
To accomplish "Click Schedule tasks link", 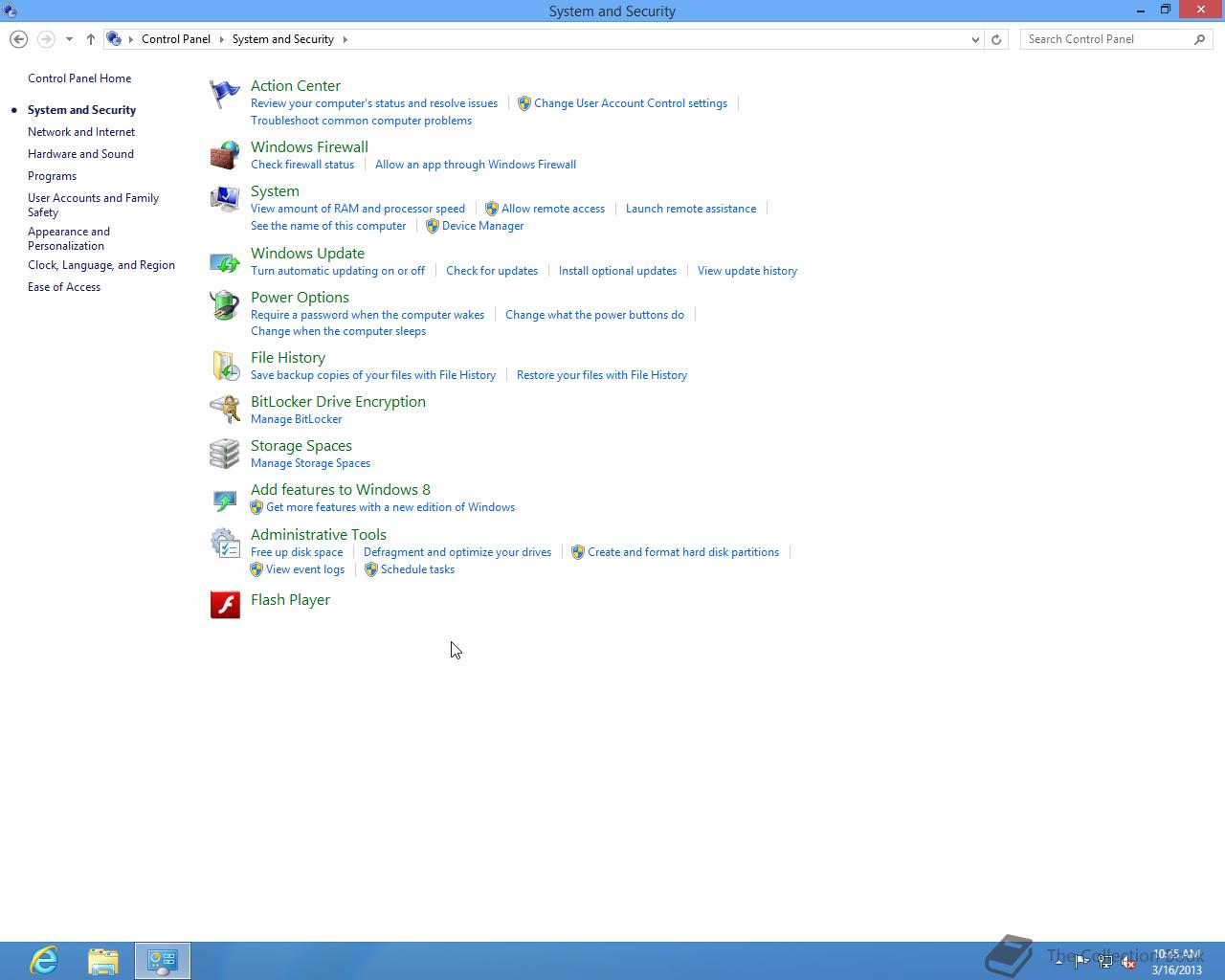I will click(417, 569).
